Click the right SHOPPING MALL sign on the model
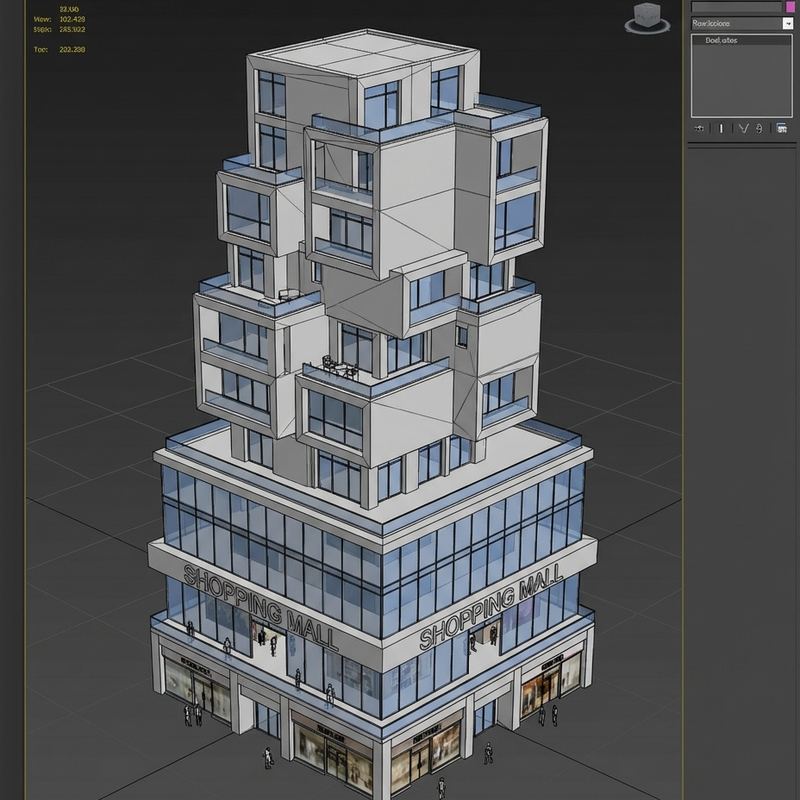The image size is (800, 800). pyautogui.click(x=491, y=606)
